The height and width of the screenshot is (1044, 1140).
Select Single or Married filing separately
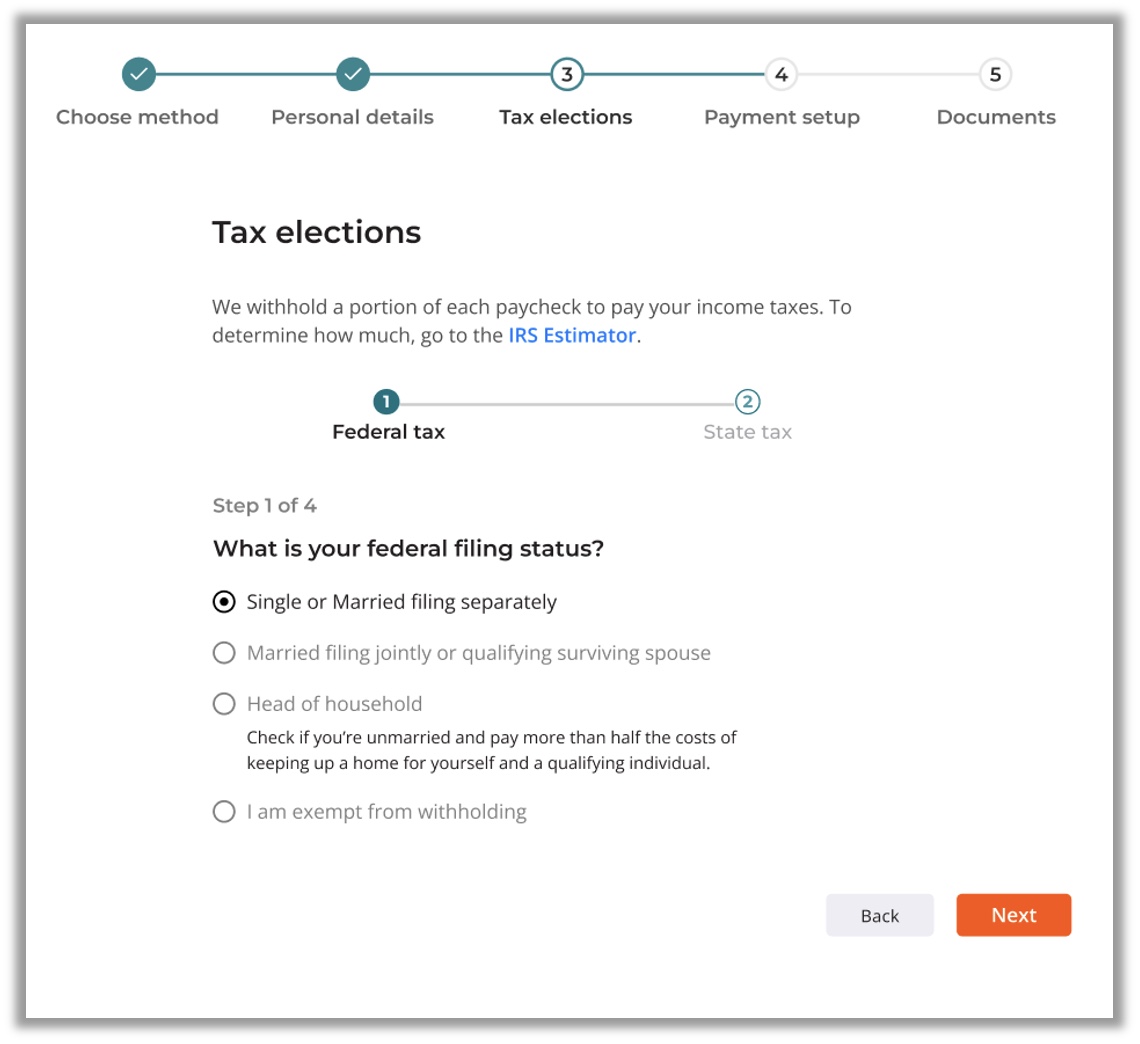tap(224, 602)
